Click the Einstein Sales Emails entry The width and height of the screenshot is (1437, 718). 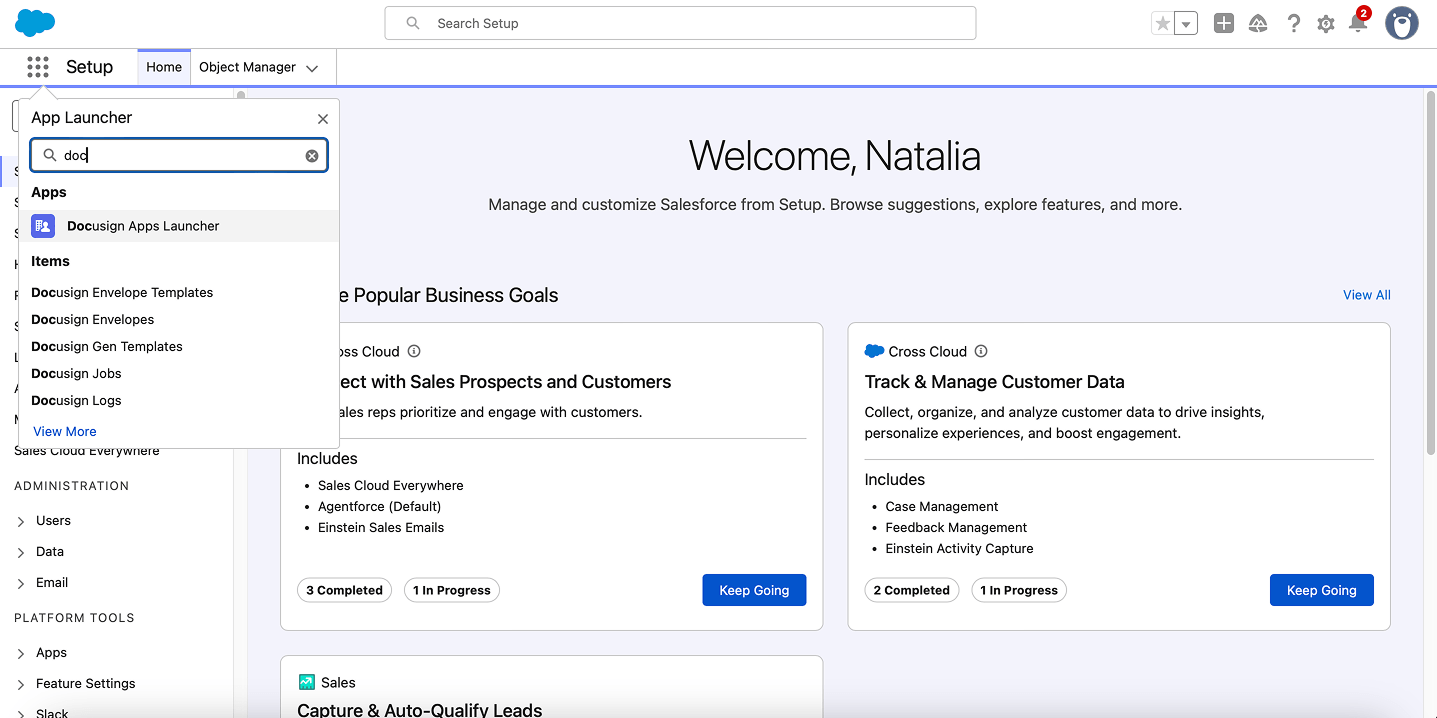(x=381, y=527)
